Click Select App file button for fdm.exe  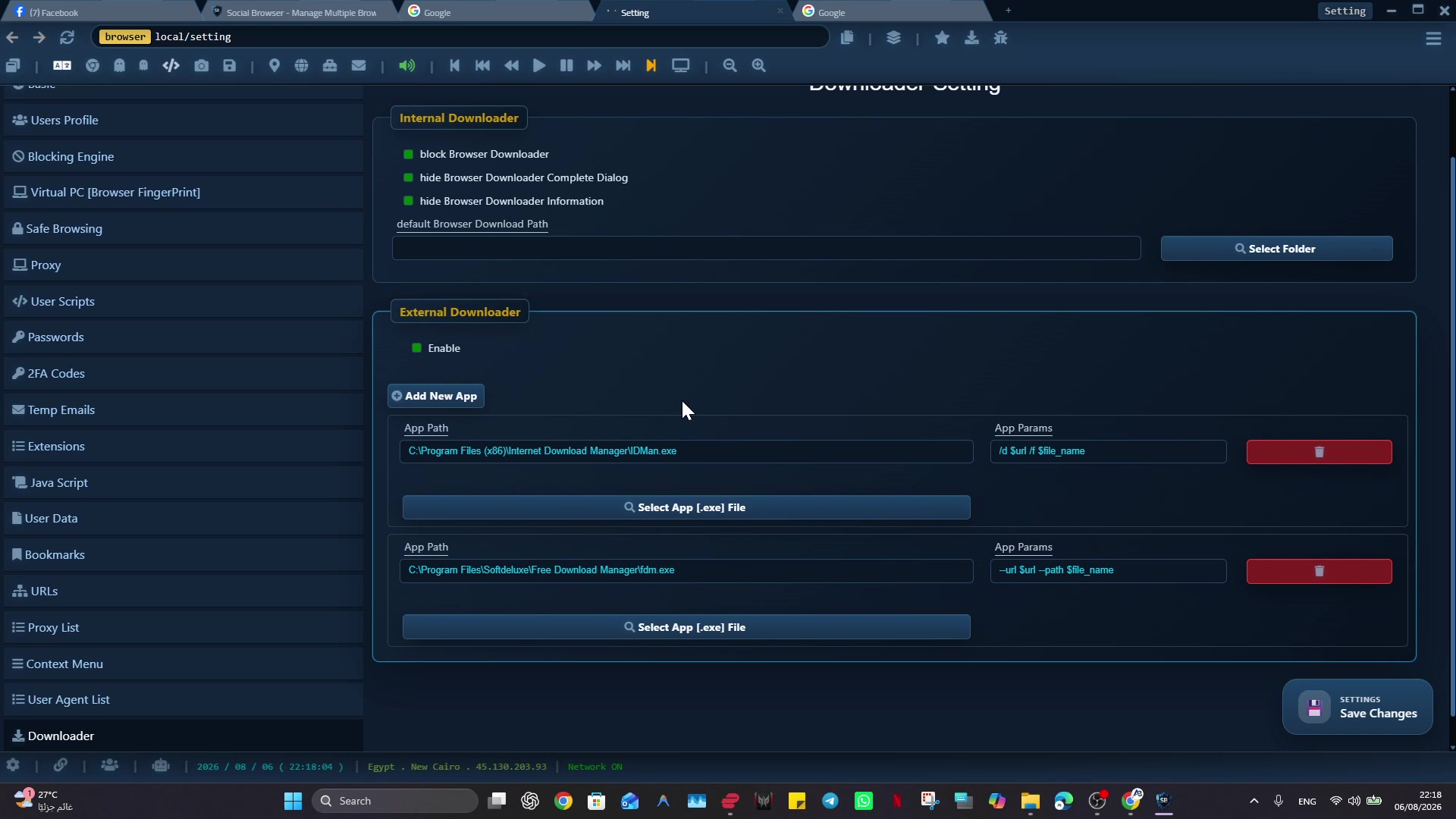686,627
